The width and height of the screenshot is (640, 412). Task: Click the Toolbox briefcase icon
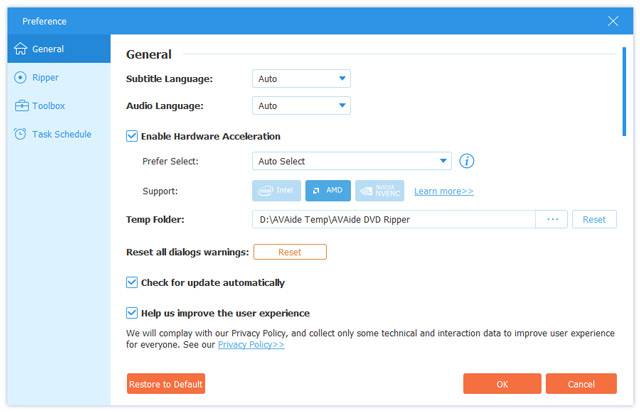[x=21, y=105]
